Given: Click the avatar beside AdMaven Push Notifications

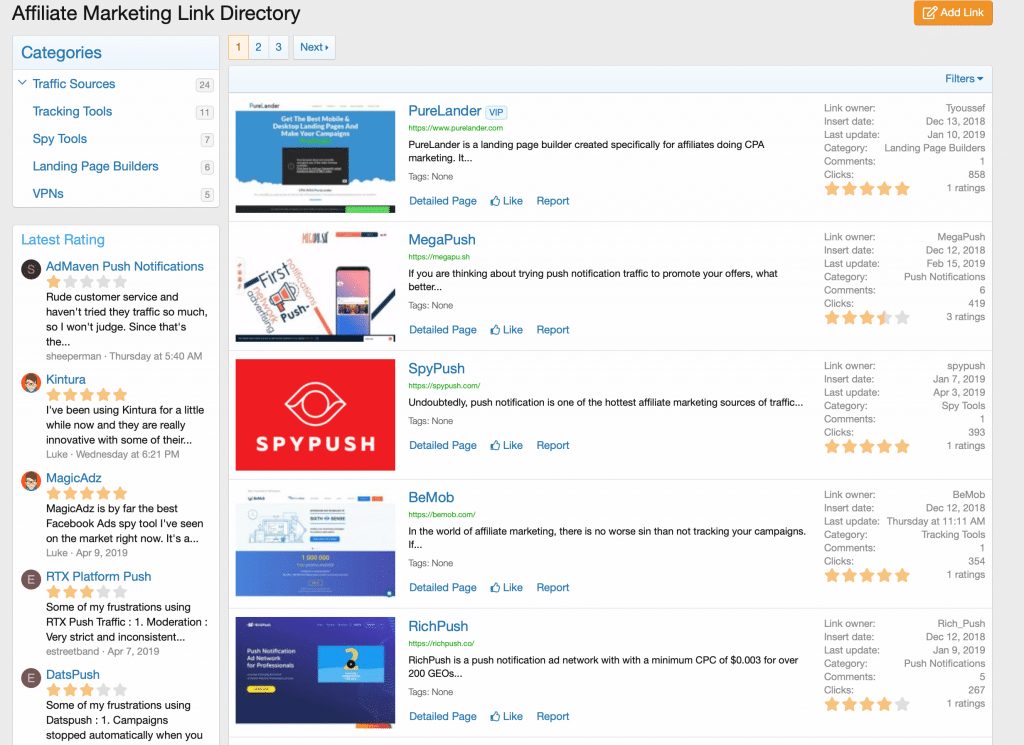Looking at the screenshot, I should point(31,269).
